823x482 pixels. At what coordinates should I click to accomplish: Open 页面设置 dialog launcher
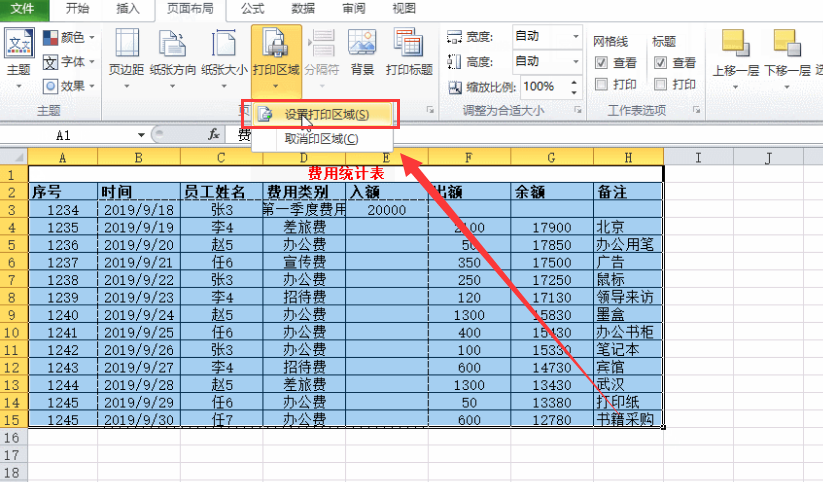(x=430, y=110)
